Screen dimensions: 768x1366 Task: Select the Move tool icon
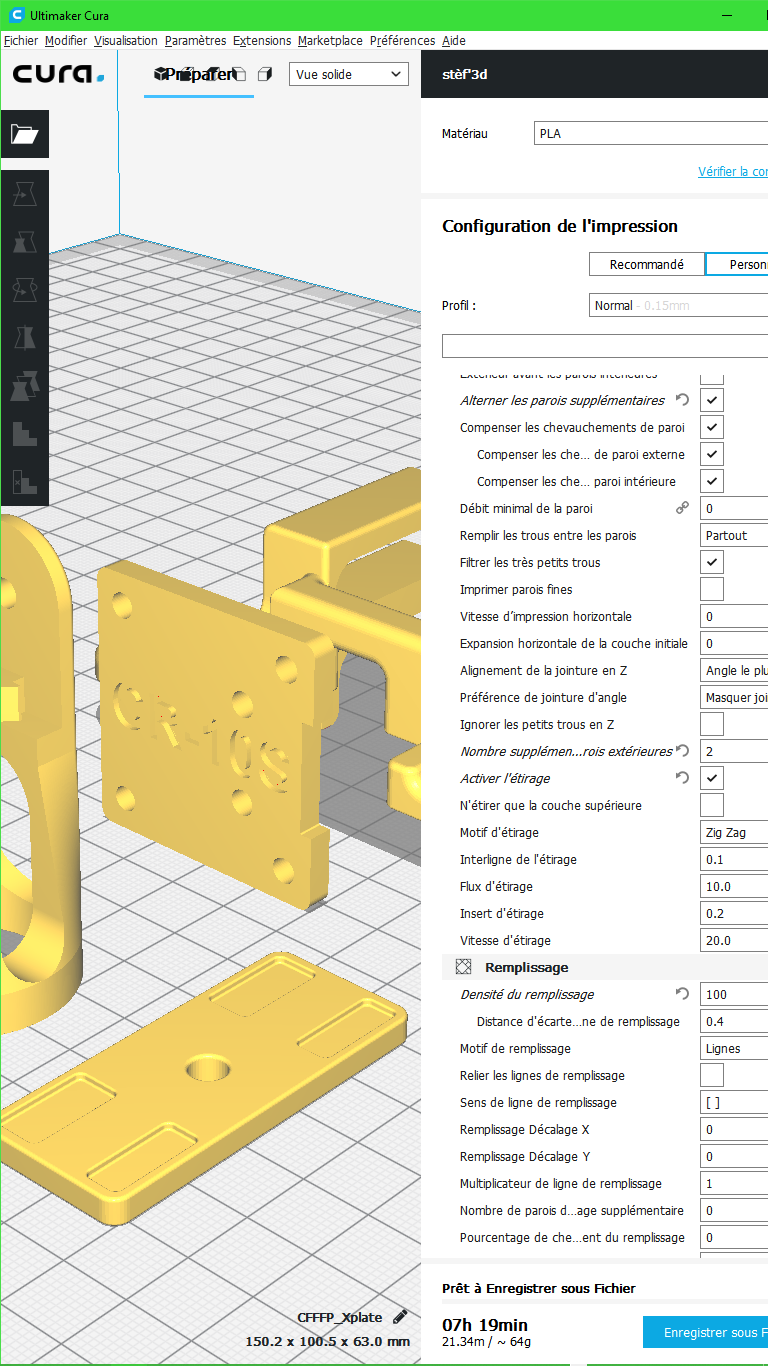[24, 193]
